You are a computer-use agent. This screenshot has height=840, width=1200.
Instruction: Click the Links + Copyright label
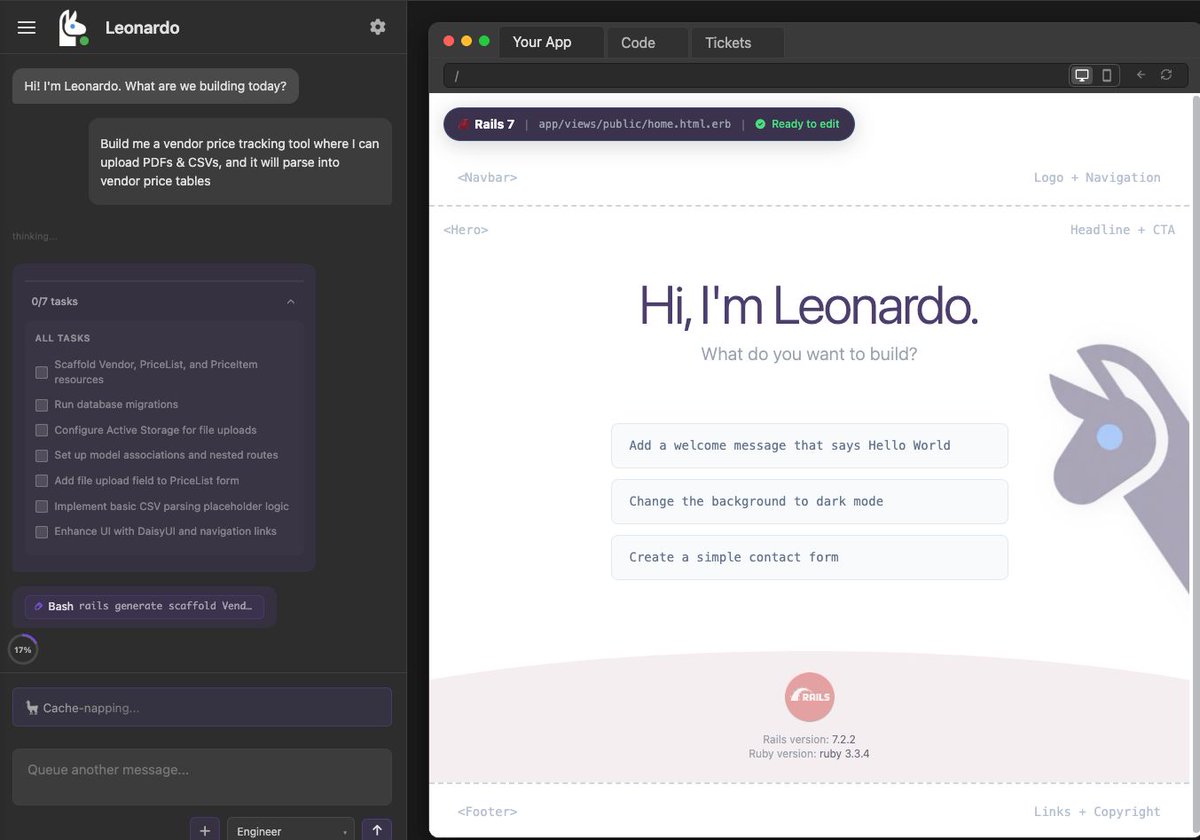coord(1097,812)
